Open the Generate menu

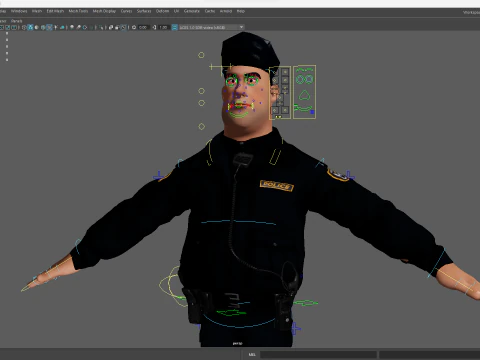coord(192,11)
